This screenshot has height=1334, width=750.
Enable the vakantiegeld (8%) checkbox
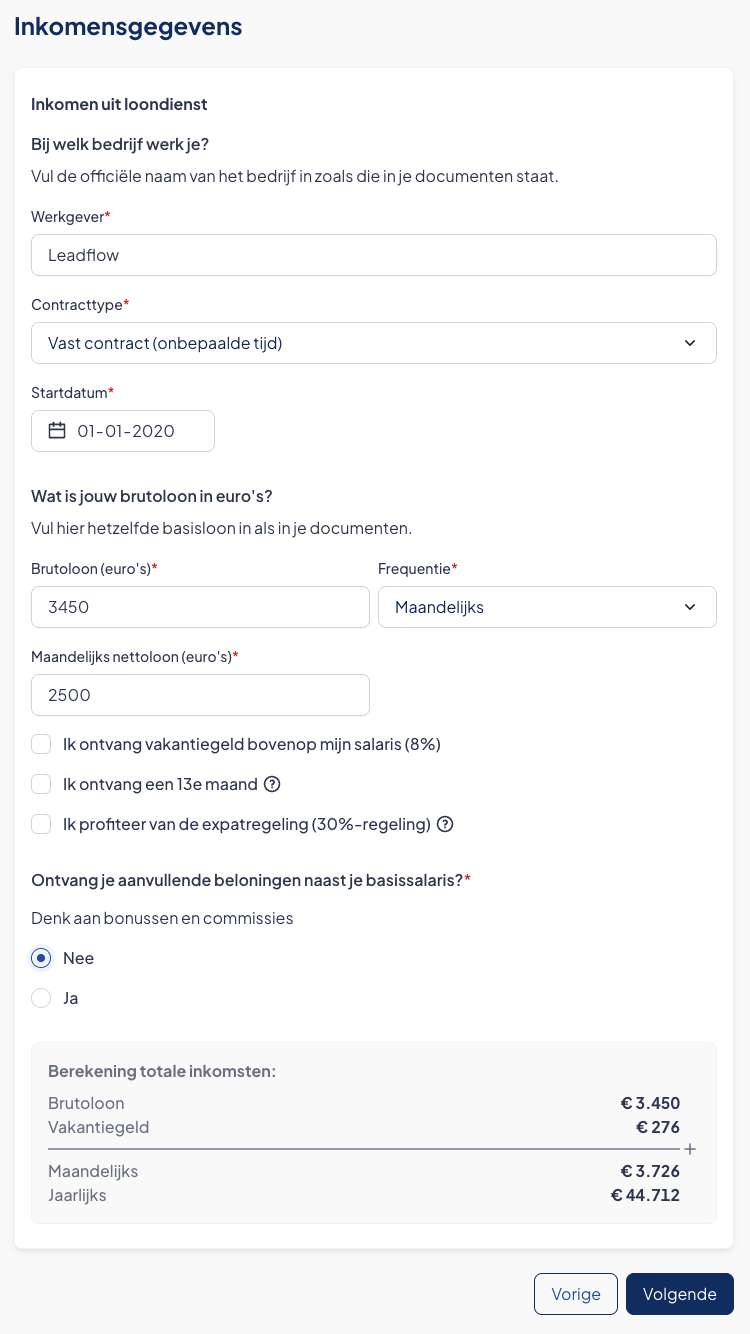point(41,744)
